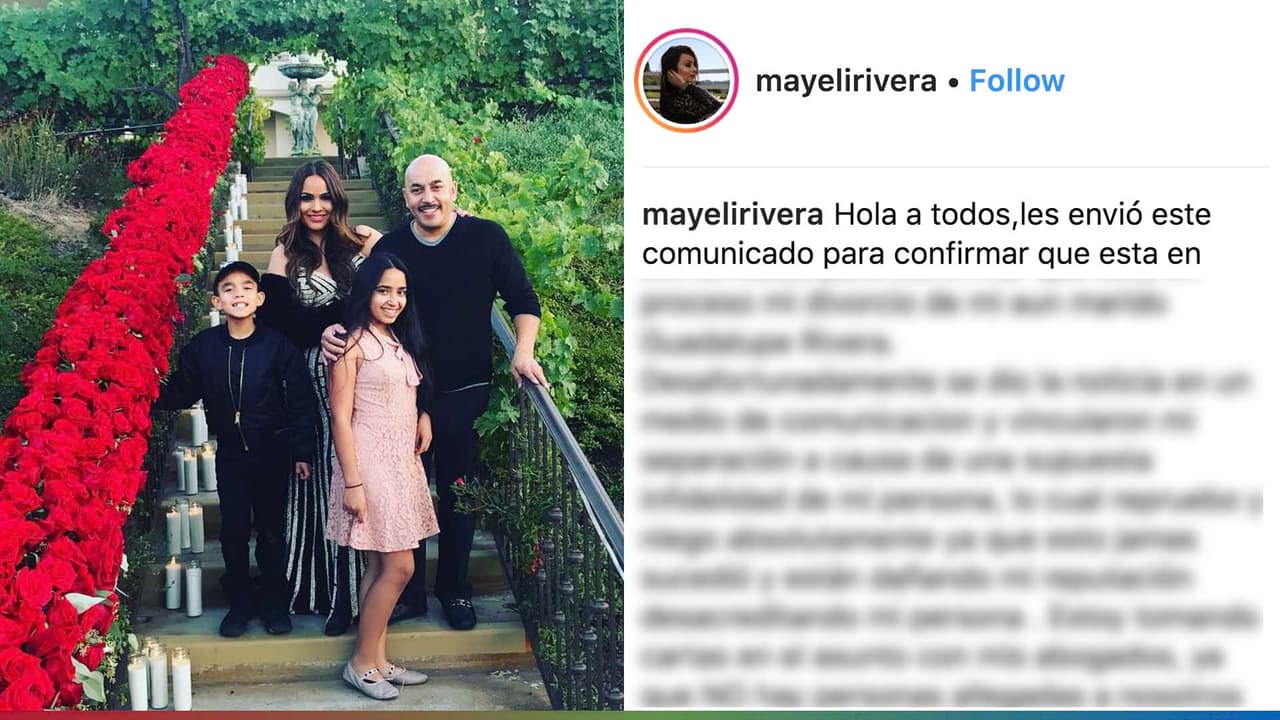This screenshot has width=1280, height=720.
Task: Click the divider line under post header
Action: (955, 166)
